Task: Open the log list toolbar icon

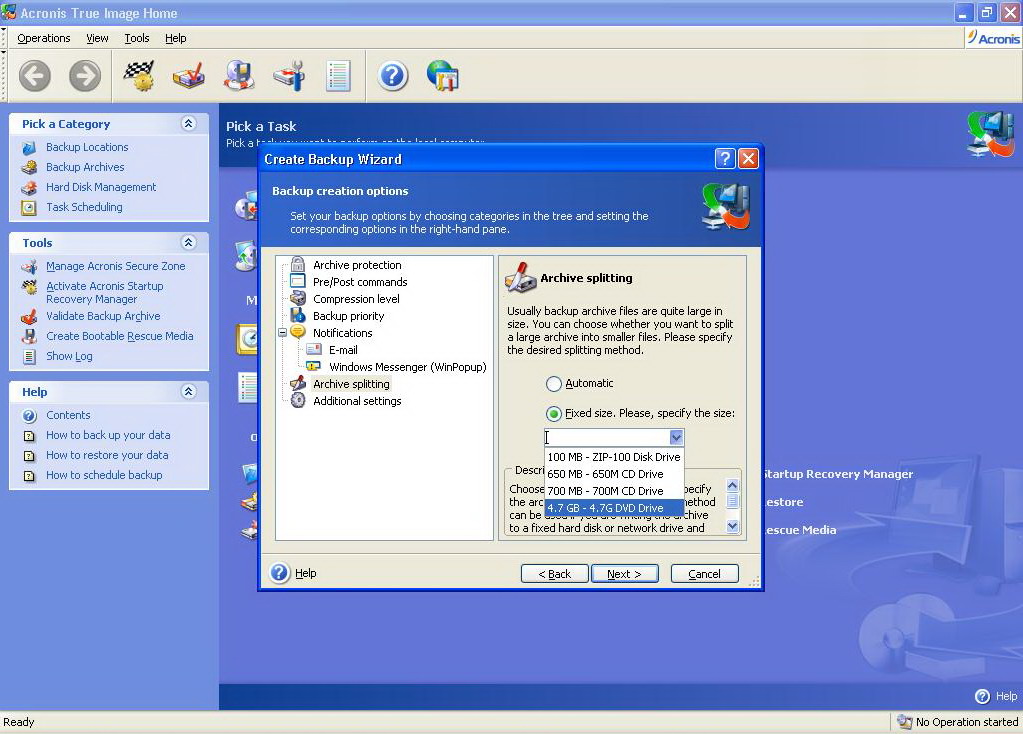Action: 338,76
